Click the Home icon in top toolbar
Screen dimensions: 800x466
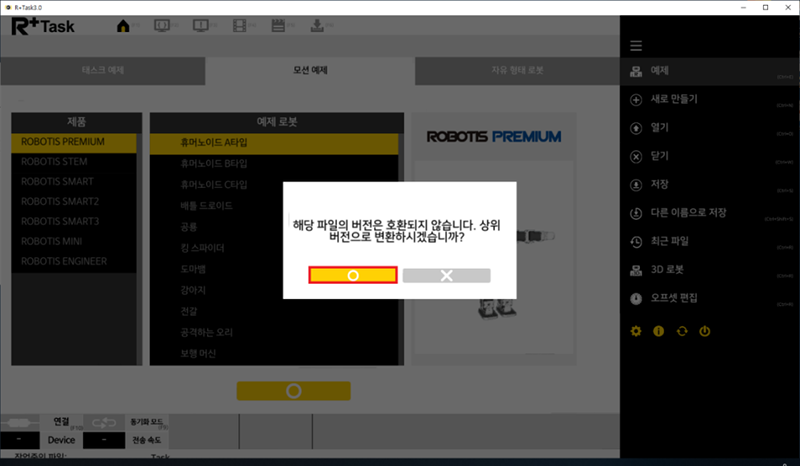click(124, 26)
